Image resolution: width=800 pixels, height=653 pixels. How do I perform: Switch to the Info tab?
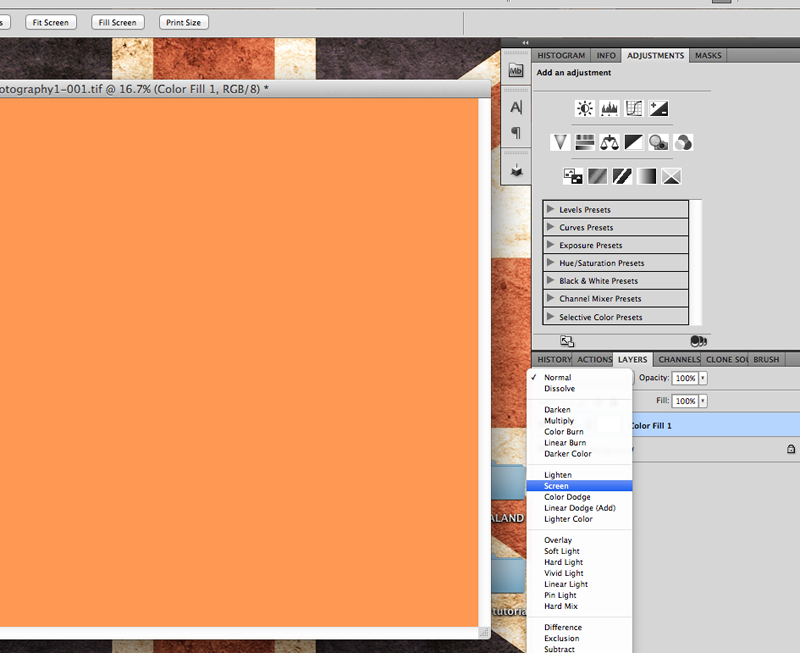[606, 55]
